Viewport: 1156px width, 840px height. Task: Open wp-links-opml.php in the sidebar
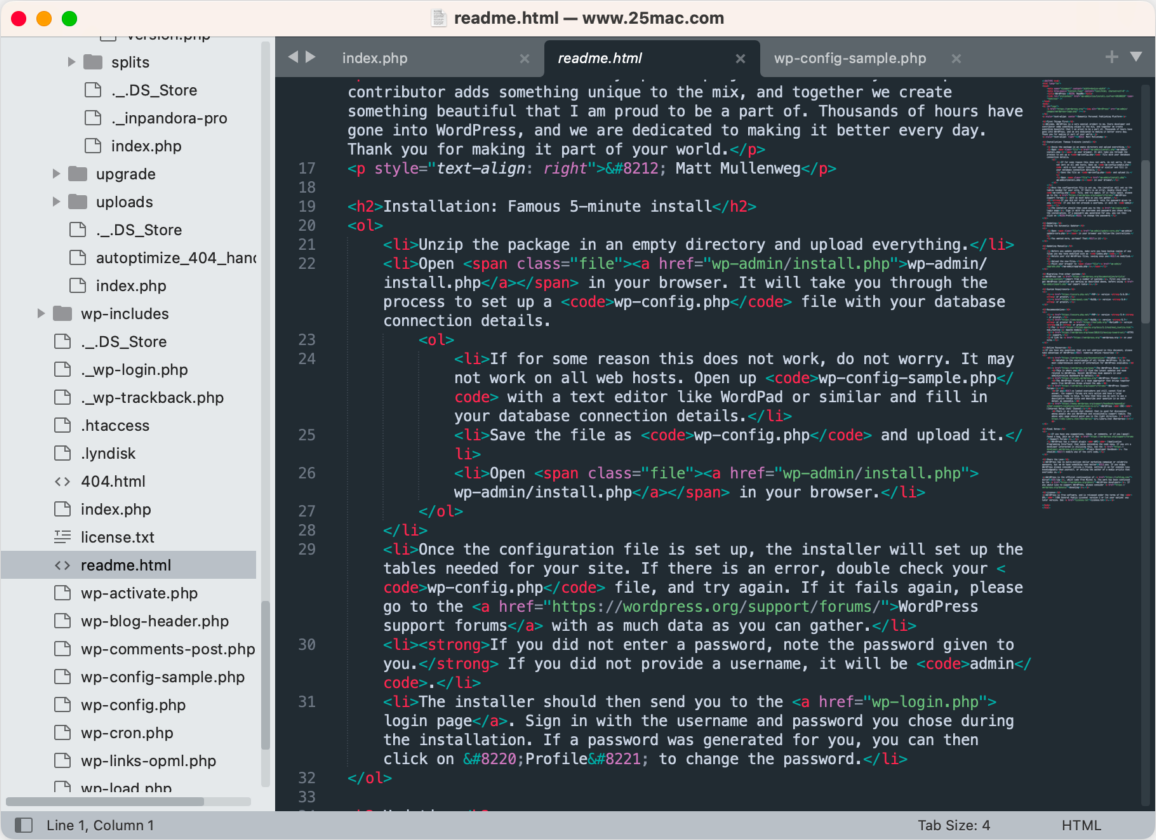click(x=148, y=761)
